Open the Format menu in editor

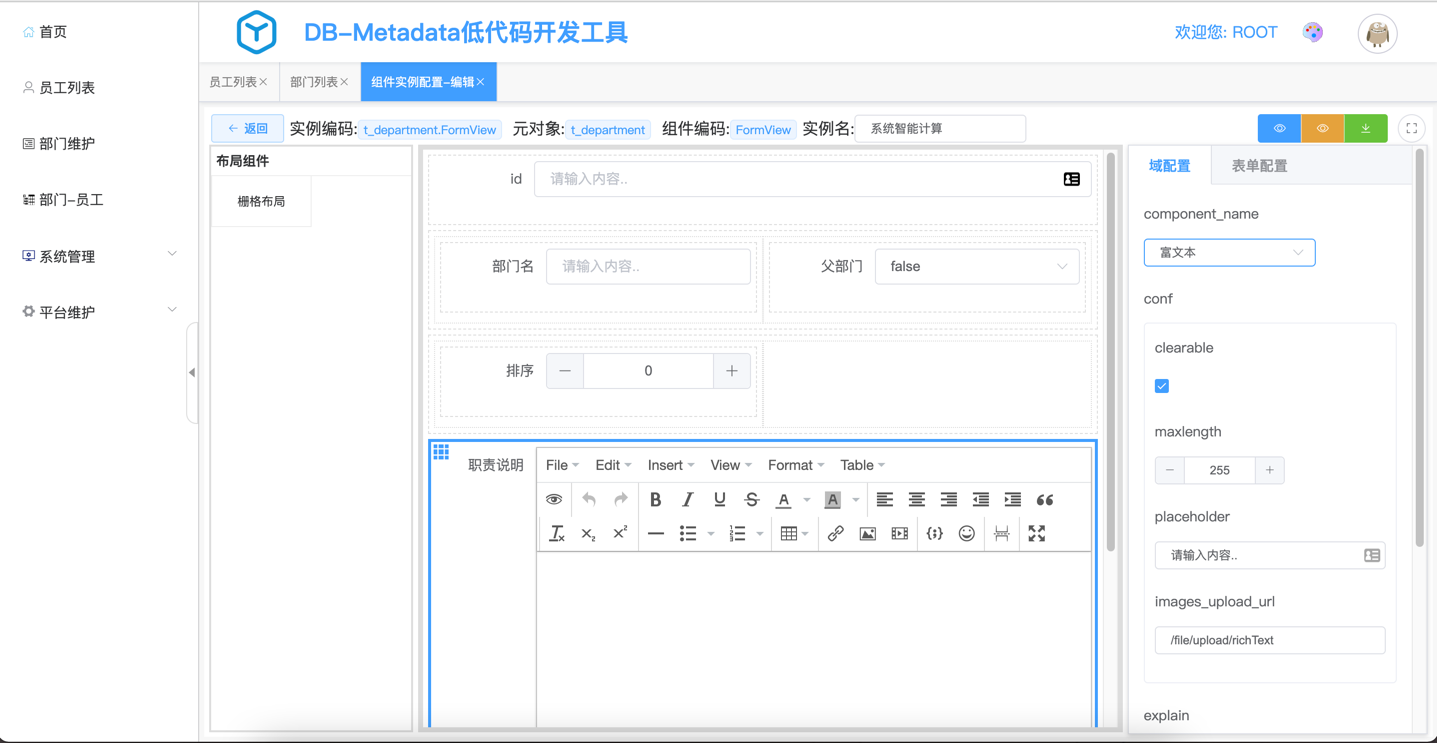795,465
